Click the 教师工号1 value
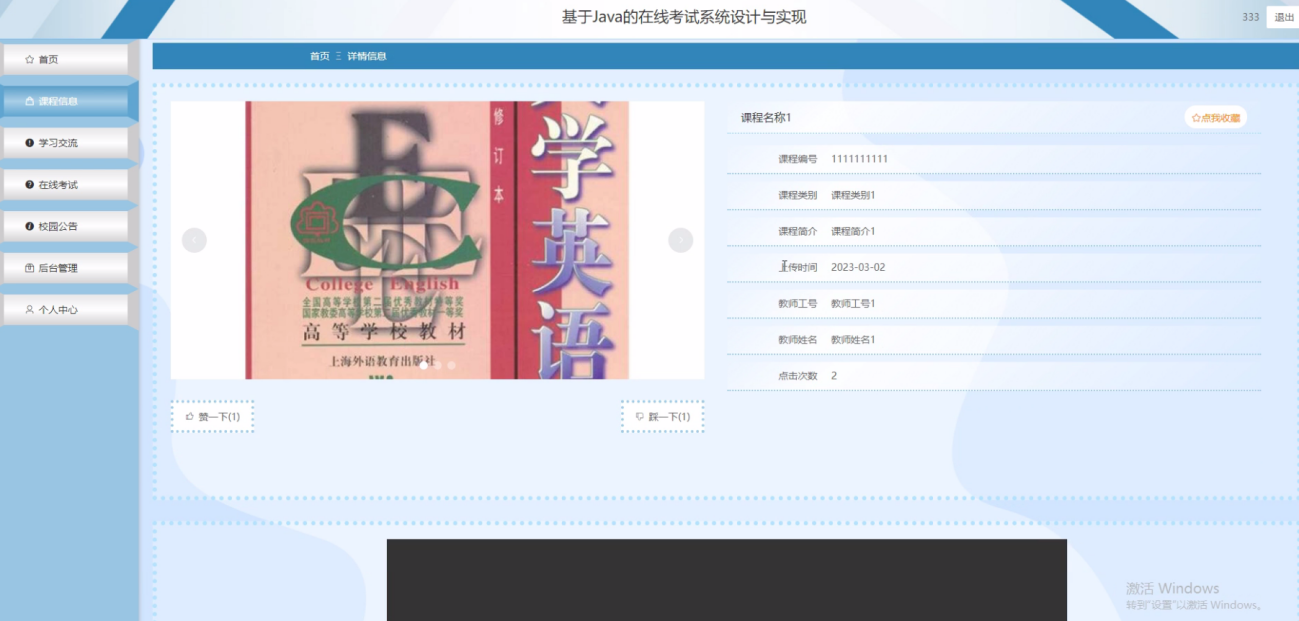 click(x=853, y=303)
